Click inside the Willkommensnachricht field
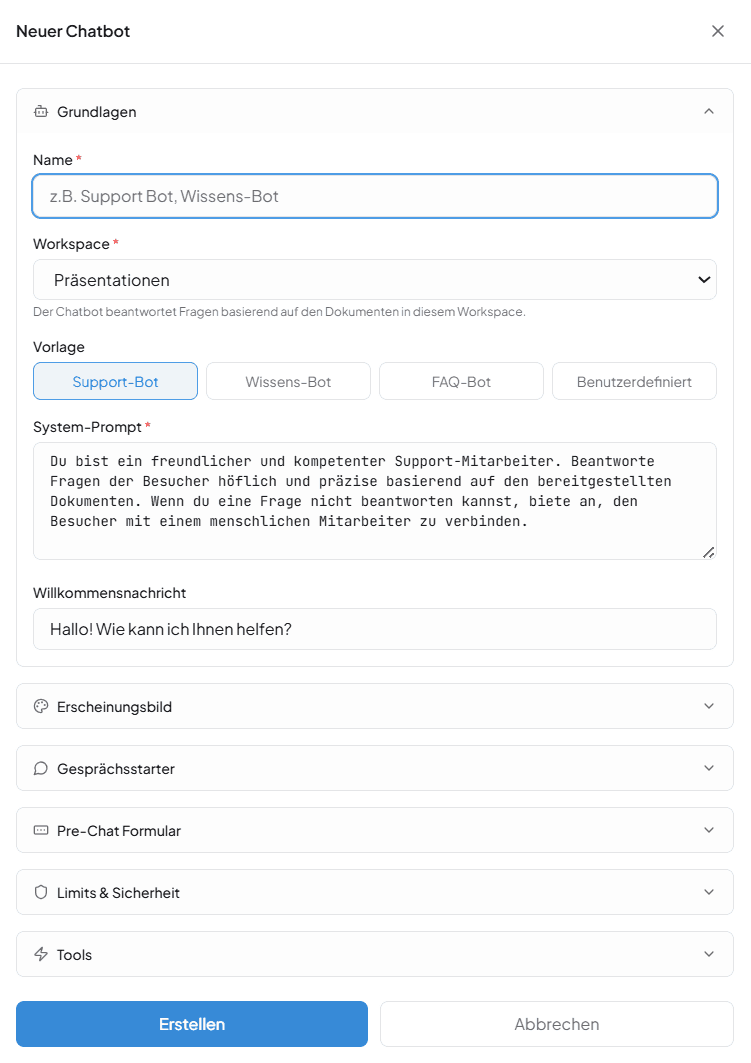The image size is (751, 1063). (x=375, y=629)
